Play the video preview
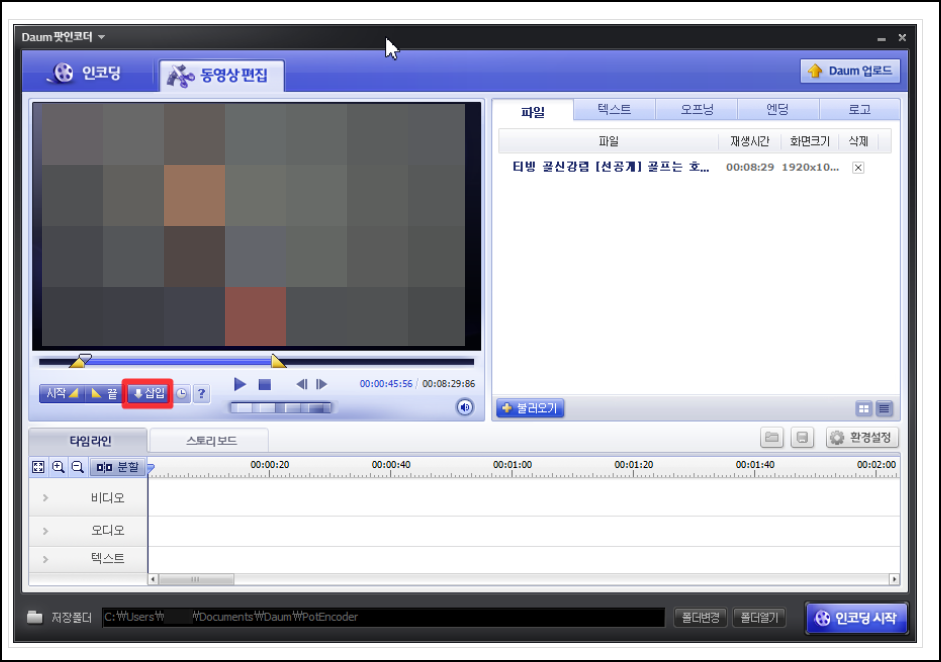Screen dimensions: 941x662 (x=239, y=384)
